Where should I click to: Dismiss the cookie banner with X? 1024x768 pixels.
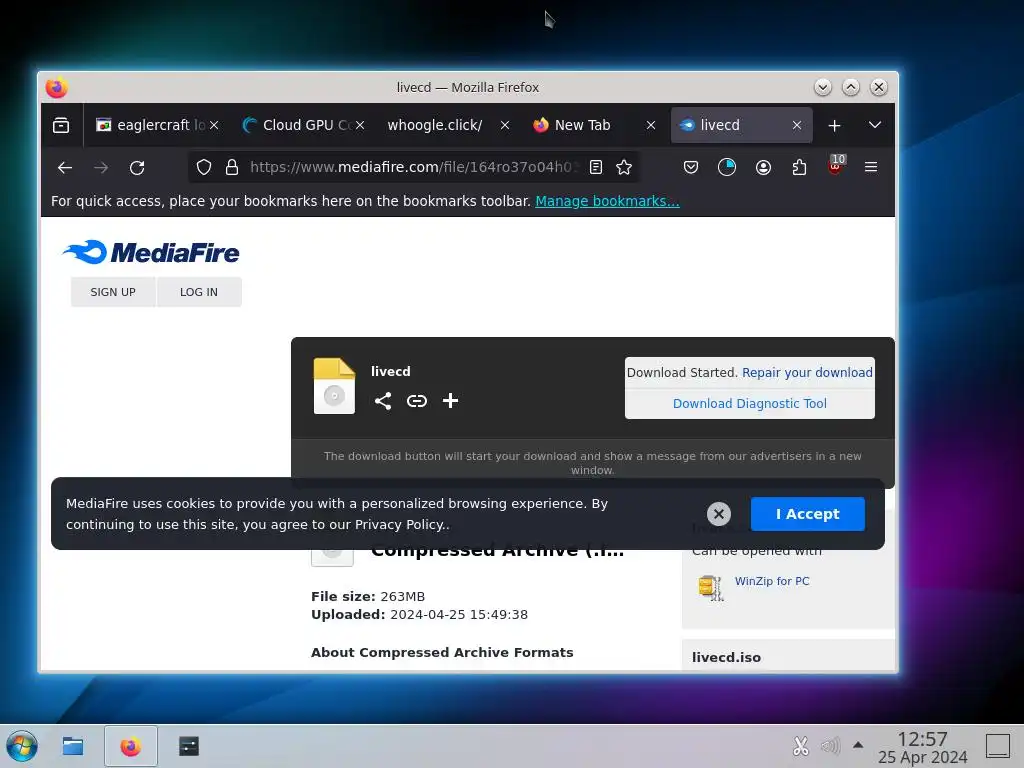click(x=718, y=514)
